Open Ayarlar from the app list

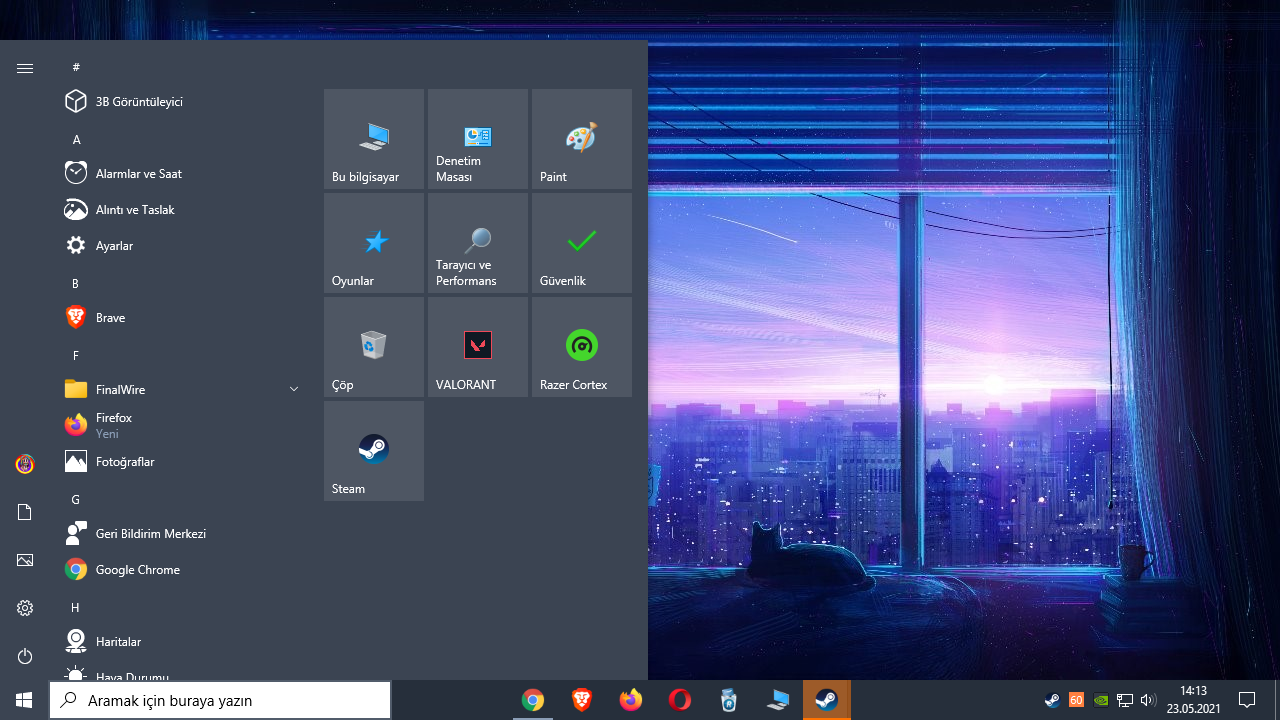coord(183,246)
